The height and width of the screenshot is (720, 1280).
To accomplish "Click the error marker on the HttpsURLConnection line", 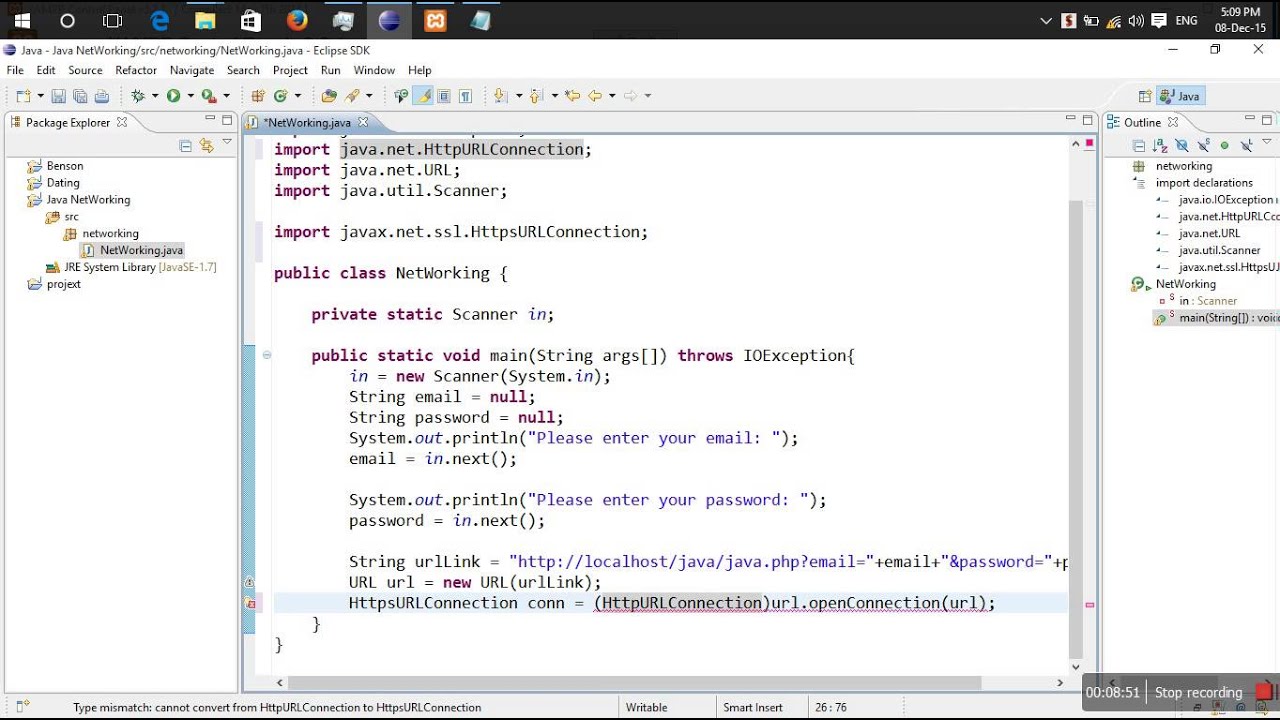I will 250,603.
